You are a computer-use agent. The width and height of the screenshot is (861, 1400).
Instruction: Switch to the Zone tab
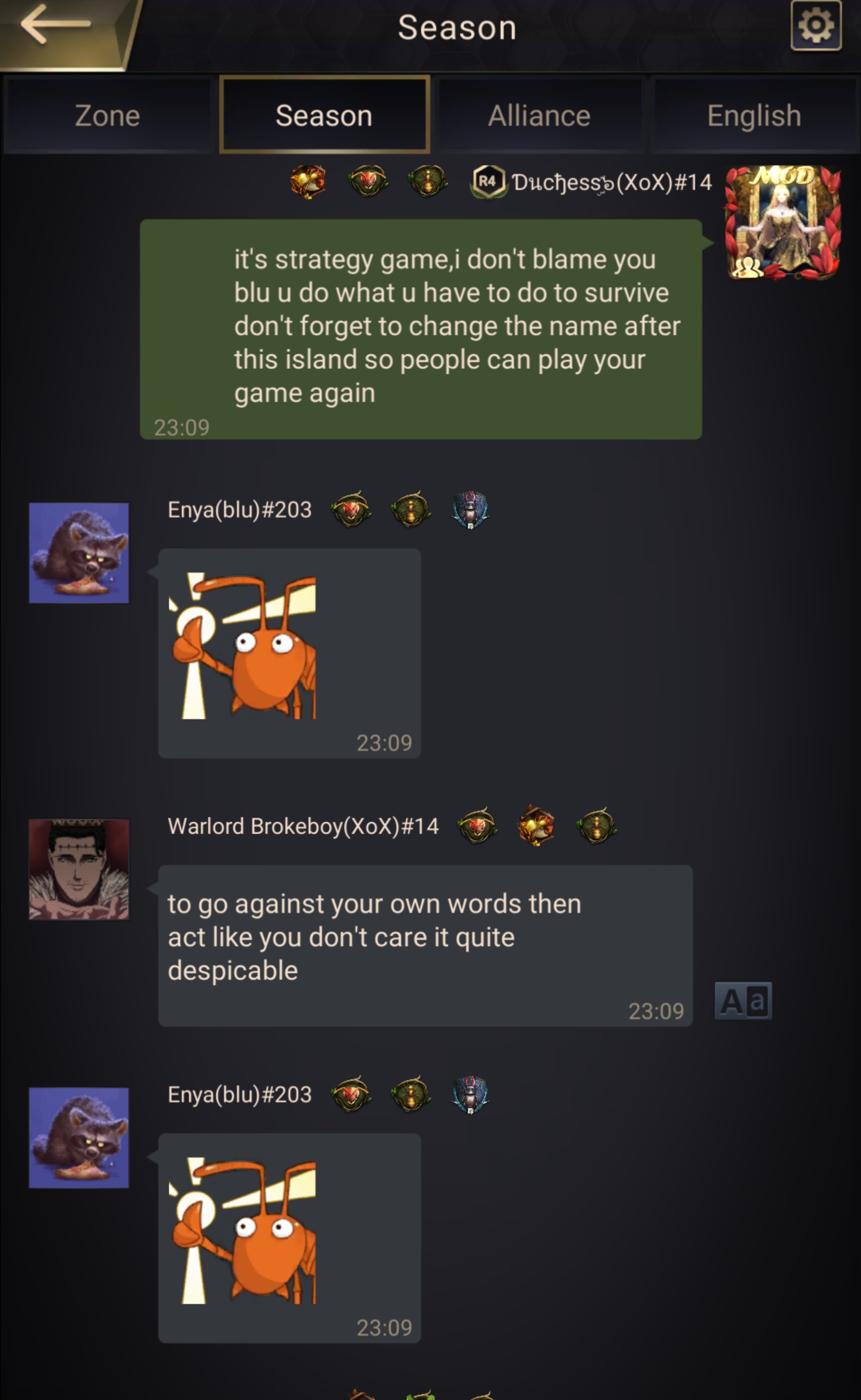point(107,116)
